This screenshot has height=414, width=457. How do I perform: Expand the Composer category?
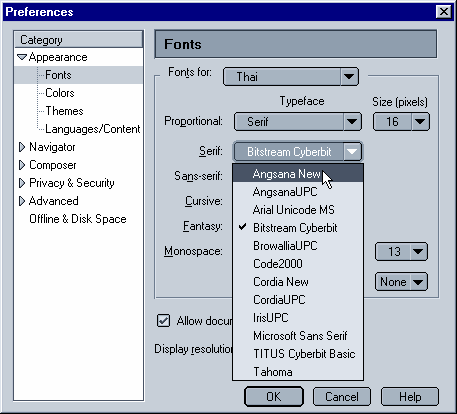pyautogui.click(x=22, y=165)
